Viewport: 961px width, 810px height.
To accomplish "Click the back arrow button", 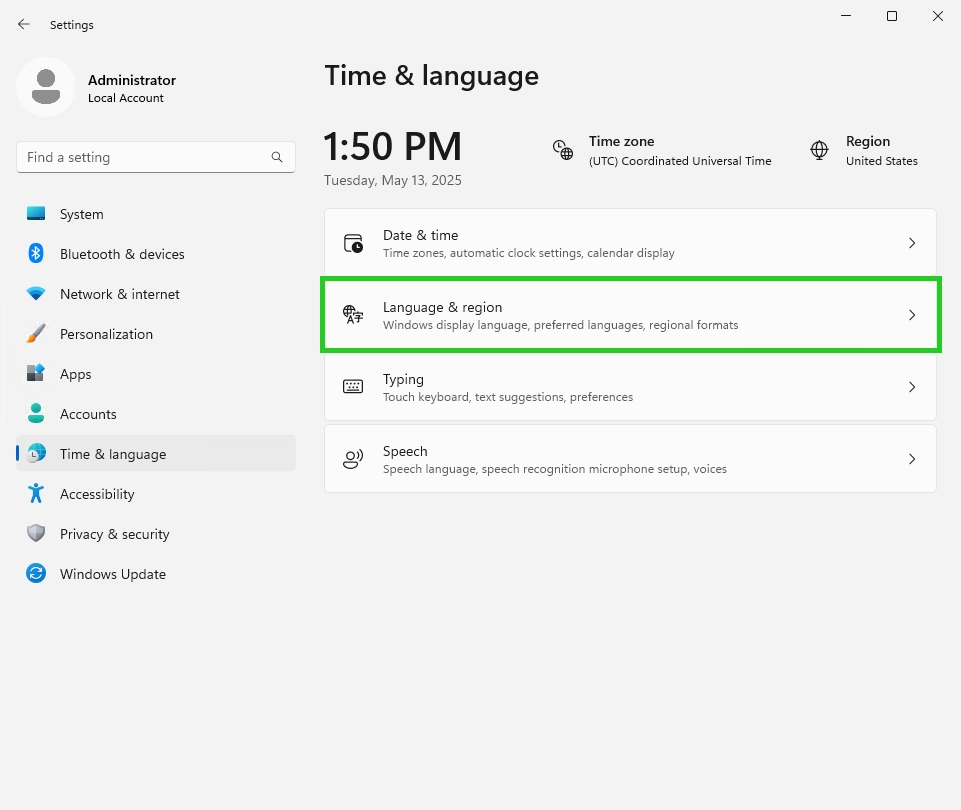I will point(23,24).
